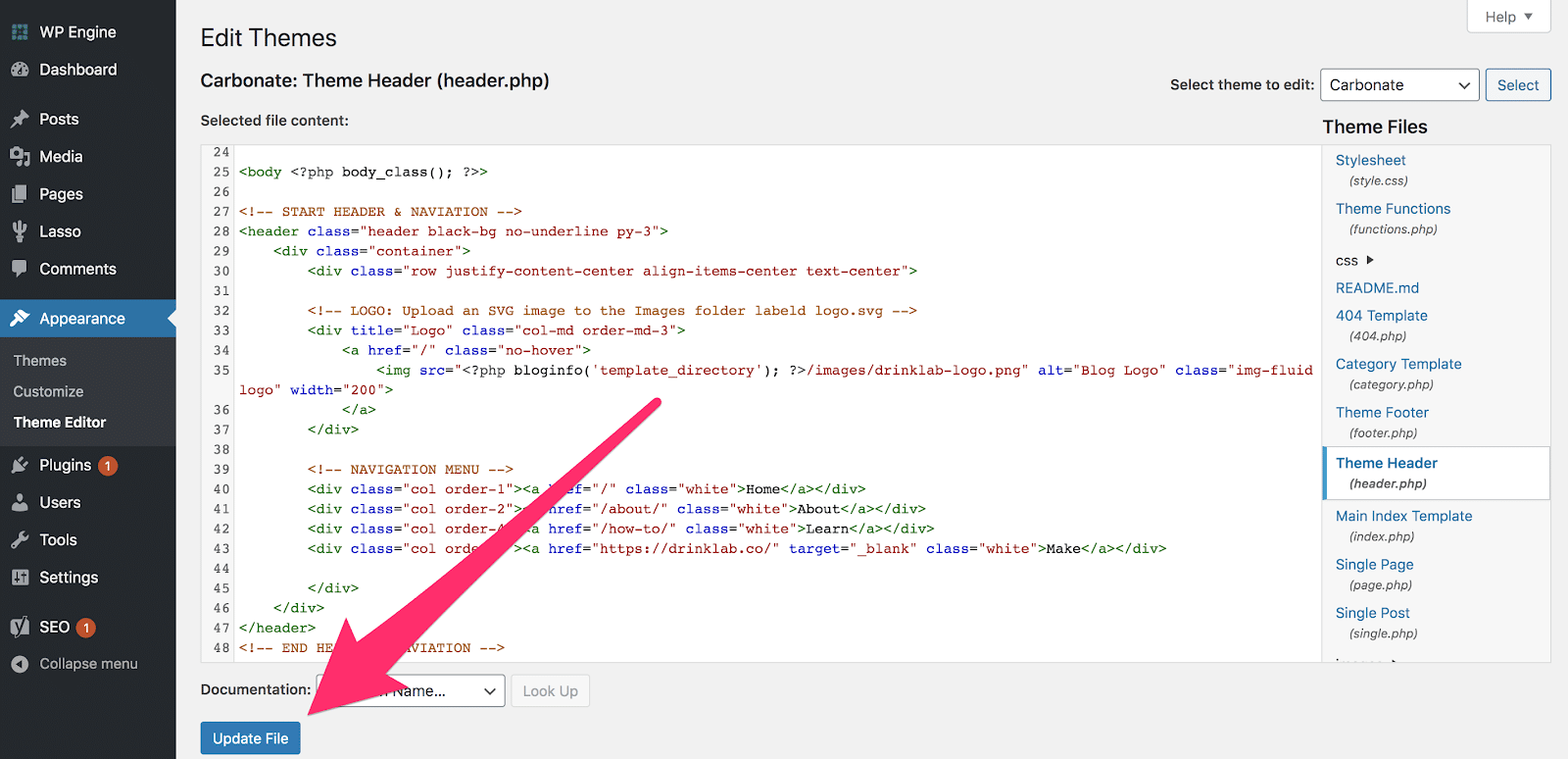Click the Dashboard gauge icon
This screenshot has width=1568, height=759.
20,70
